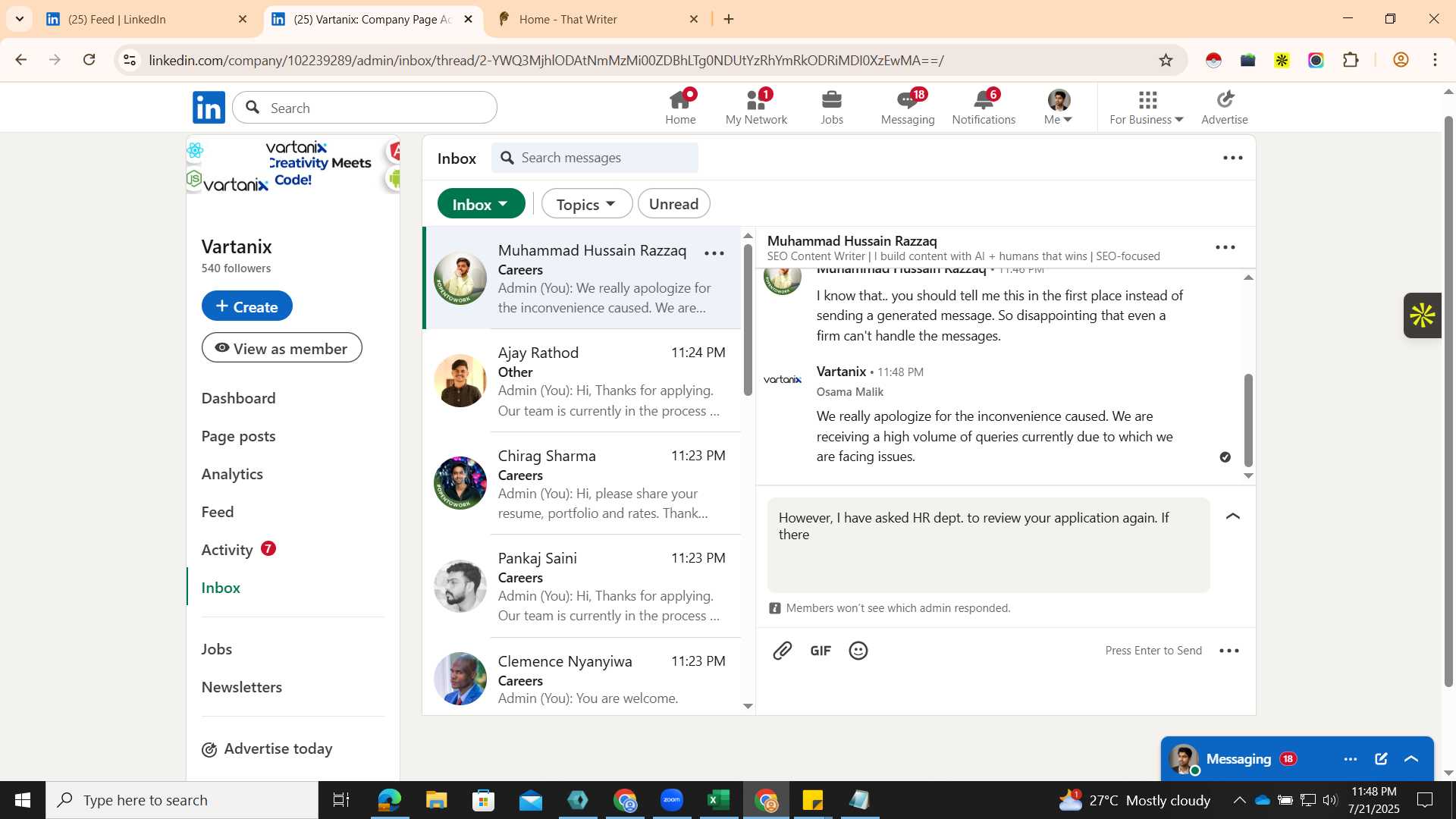Open Excel from taskbar

(718, 800)
